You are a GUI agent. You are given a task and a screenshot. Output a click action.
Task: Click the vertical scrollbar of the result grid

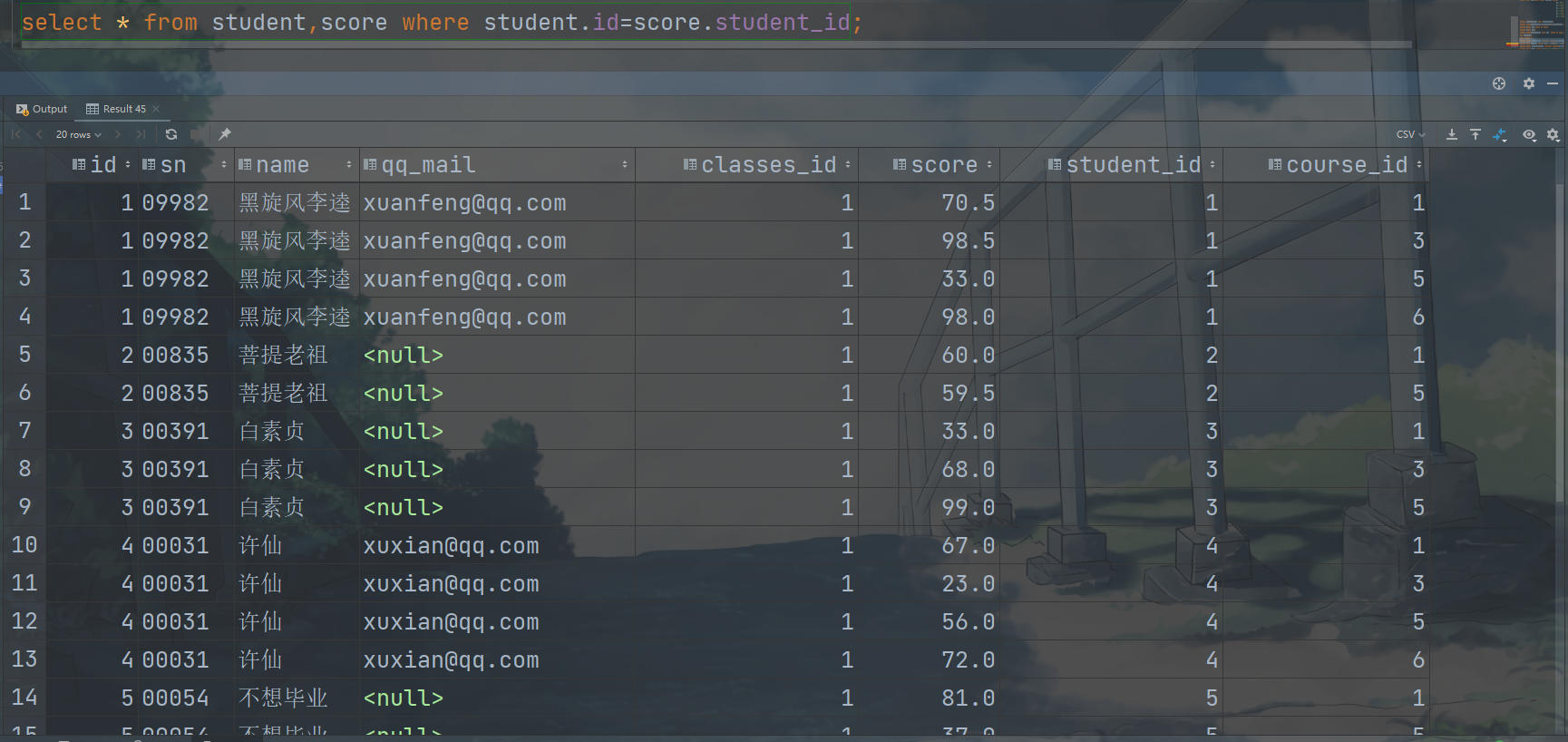tap(1562, 345)
